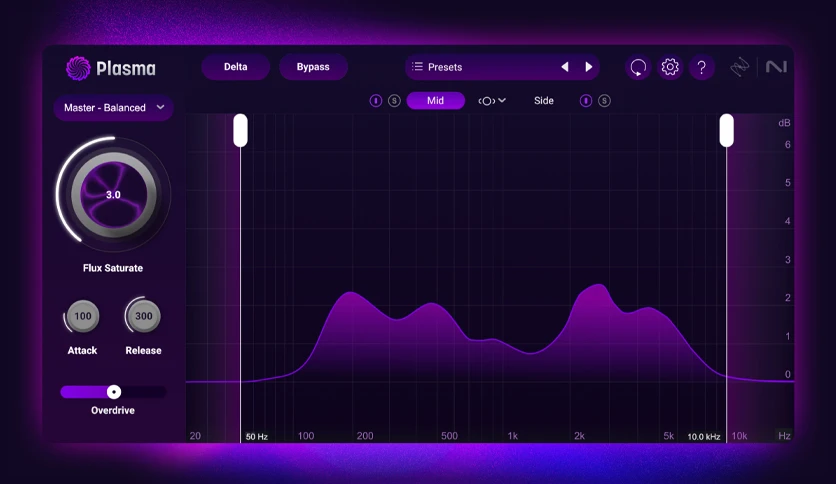The width and height of the screenshot is (836, 484).
Task: Open the Presets list
Action: coord(502,67)
